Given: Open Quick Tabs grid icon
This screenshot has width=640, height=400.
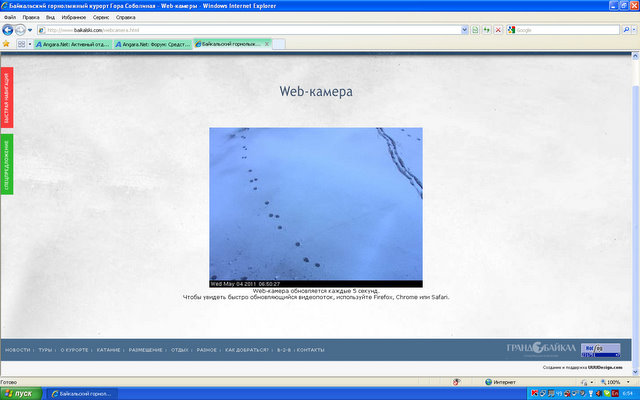Looking at the screenshot, I should (21, 44).
